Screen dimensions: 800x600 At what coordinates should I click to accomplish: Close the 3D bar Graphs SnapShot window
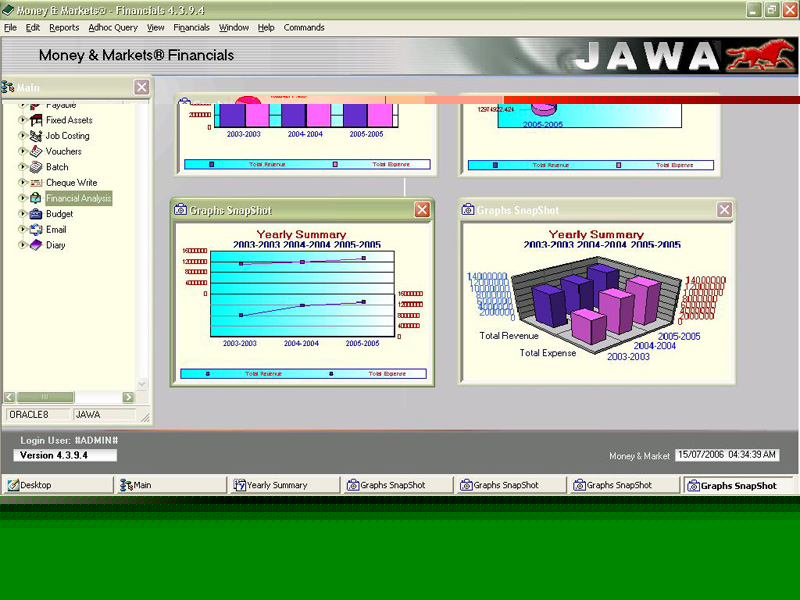pos(724,210)
